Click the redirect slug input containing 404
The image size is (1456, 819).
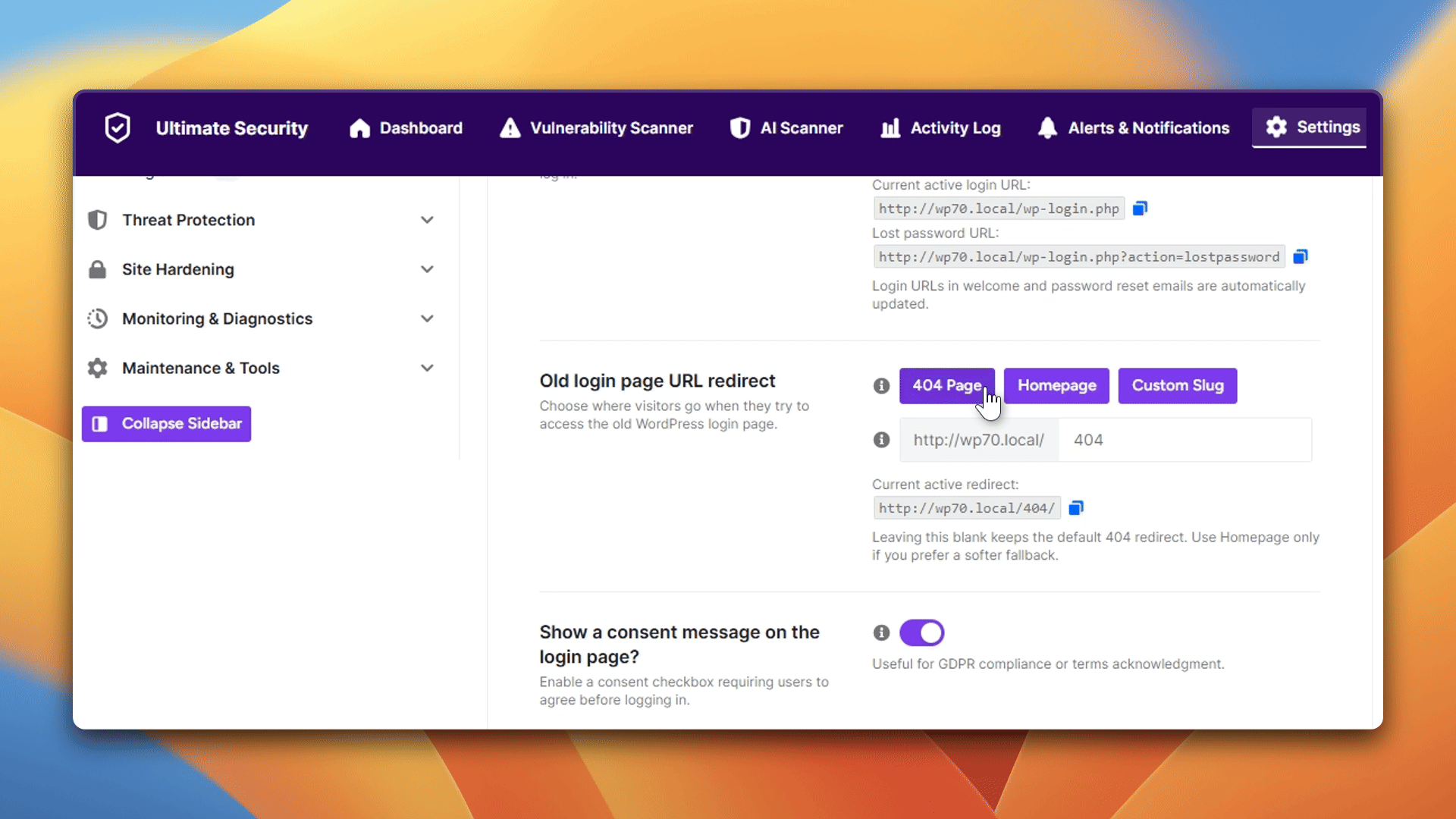pos(1185,440)
